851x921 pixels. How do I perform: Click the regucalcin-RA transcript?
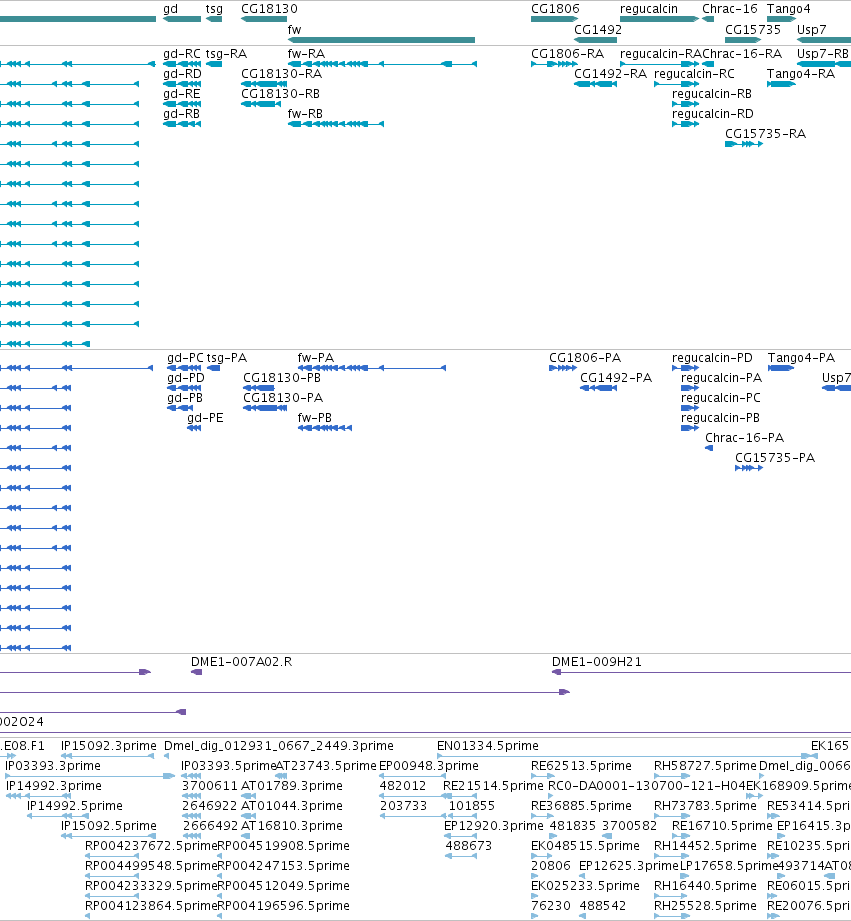tap(660, 64)
